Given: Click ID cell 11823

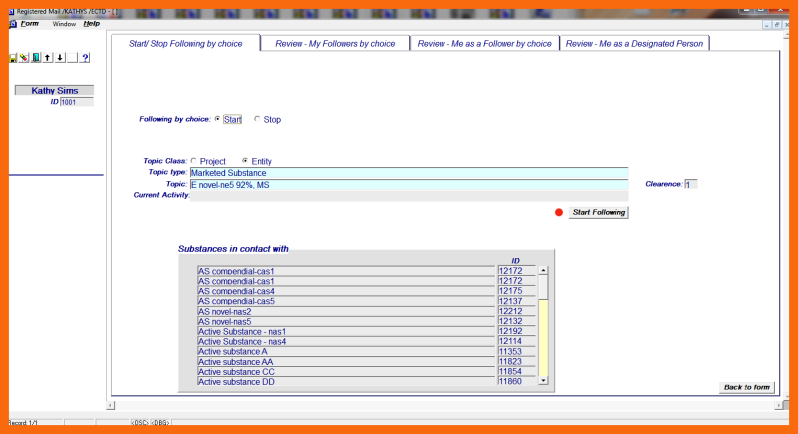Looking at the screenshot, I should click(517, 362).
